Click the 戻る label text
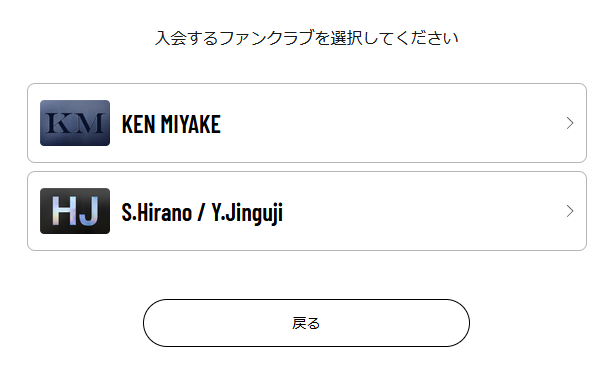Screen dimensions: 609x373 [x=306, y=323]
